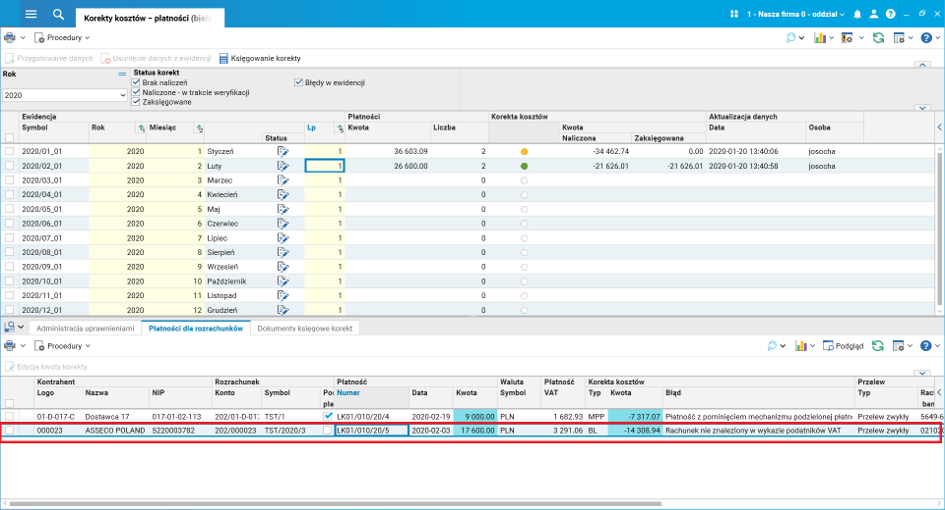
Task: Click the print icon in top toolbar
Action: point(10,38)
